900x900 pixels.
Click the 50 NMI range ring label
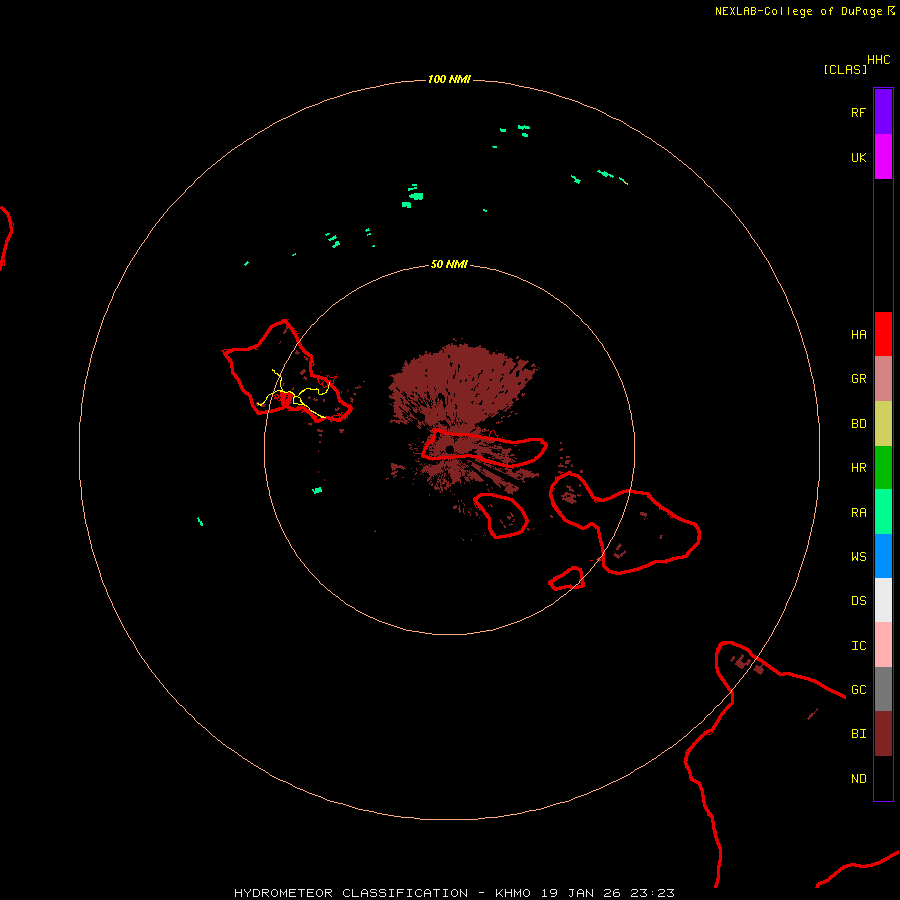[x=449, y=264]
